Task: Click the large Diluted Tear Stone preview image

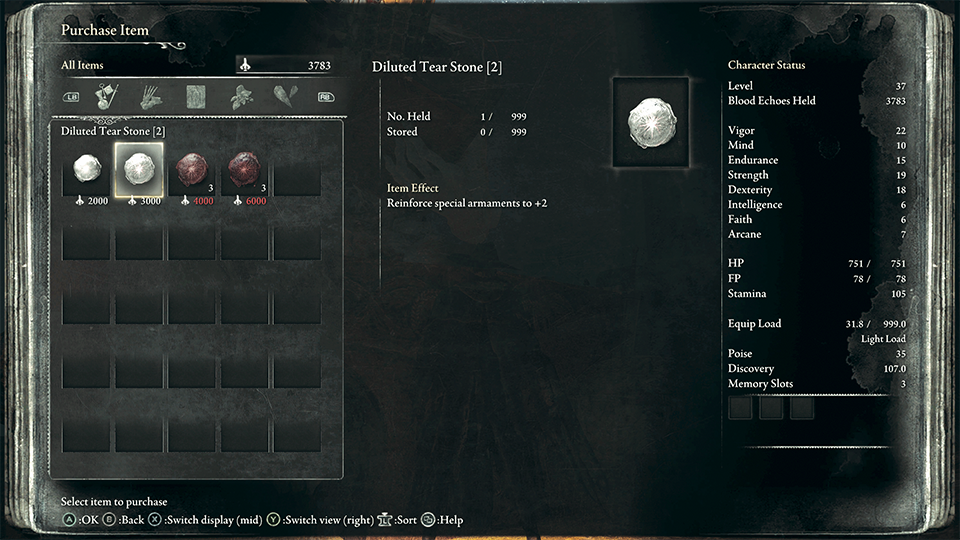Action: pos(651,122)
